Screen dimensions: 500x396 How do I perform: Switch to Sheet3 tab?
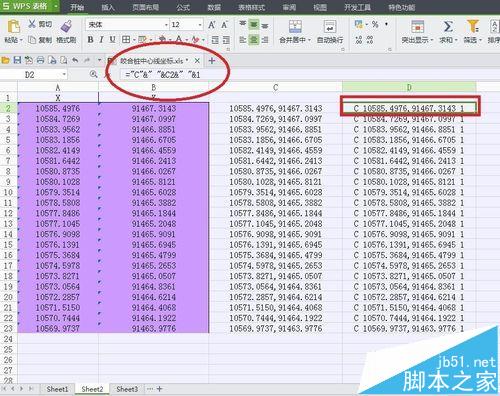click(x=127, y=389)
